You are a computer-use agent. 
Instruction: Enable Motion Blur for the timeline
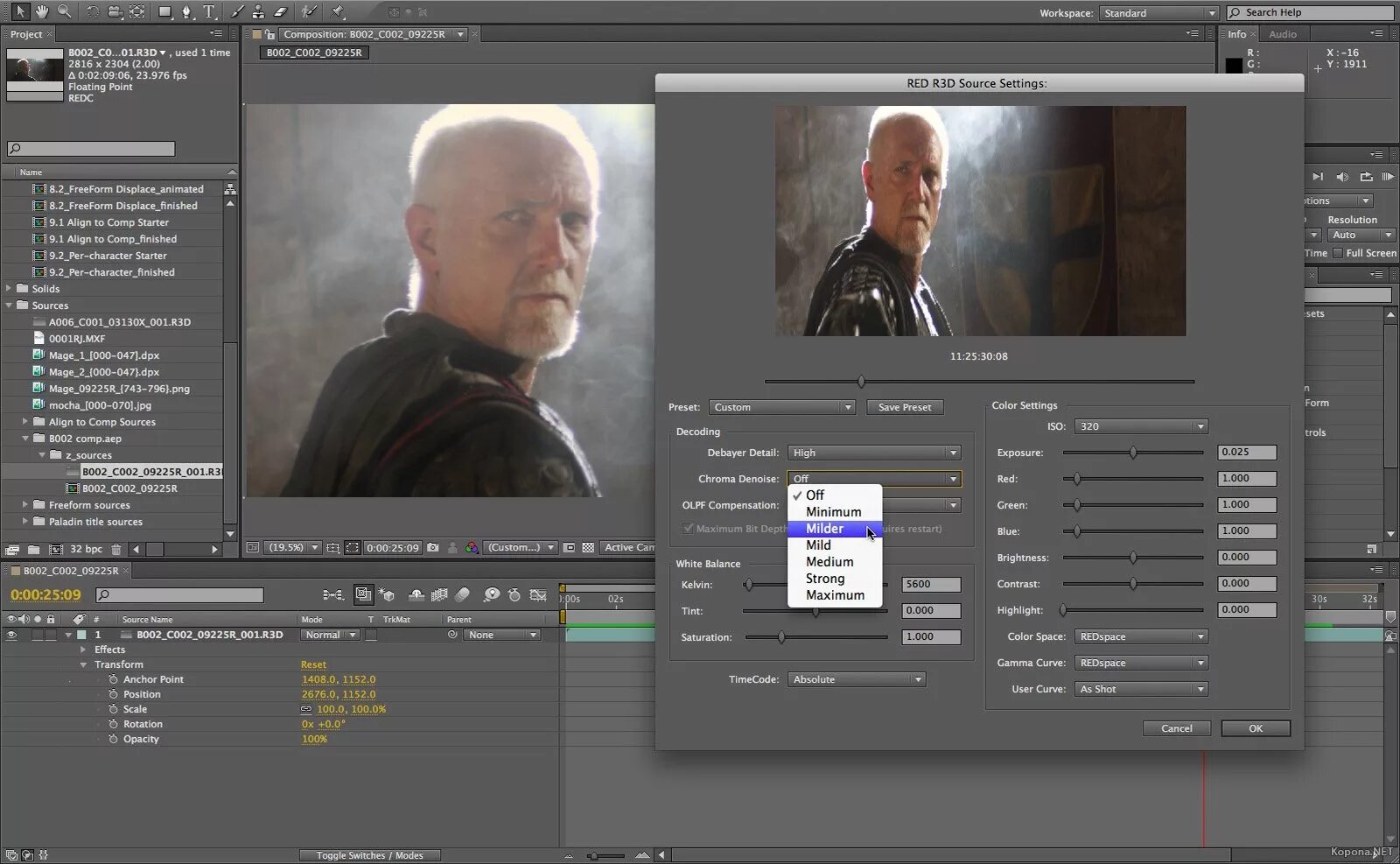pyautogui.click(x=463, y=594)
